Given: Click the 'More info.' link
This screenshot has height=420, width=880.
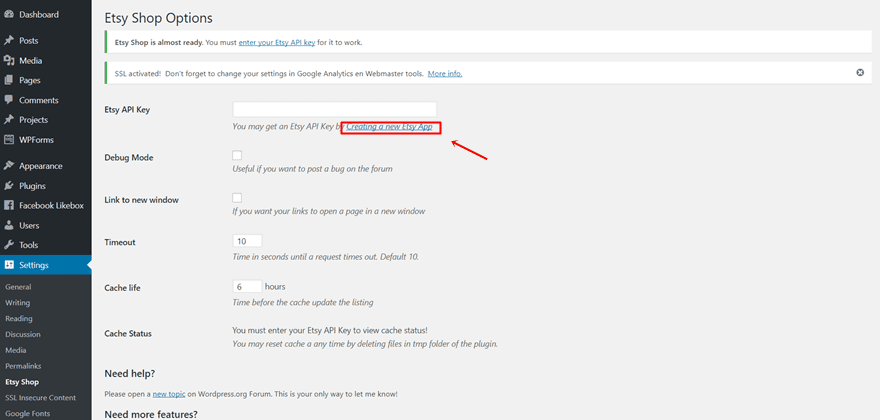Looking at the screenshot, I should (x=444, y=74).
